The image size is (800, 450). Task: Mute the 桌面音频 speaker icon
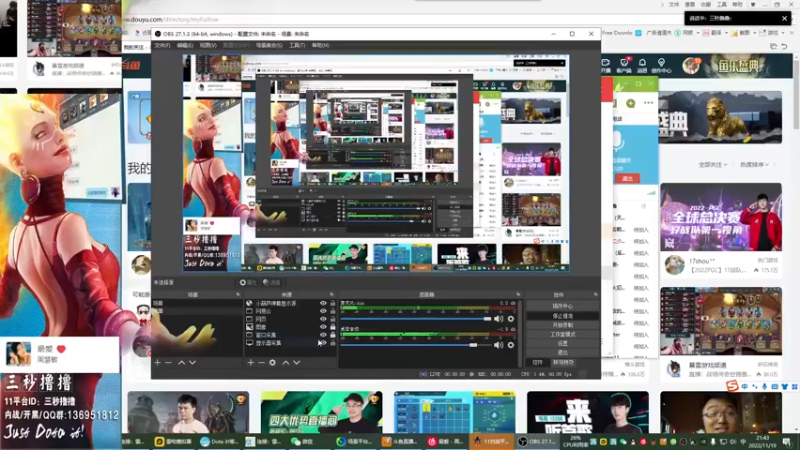pyautogui.click(x=498, y=345)
